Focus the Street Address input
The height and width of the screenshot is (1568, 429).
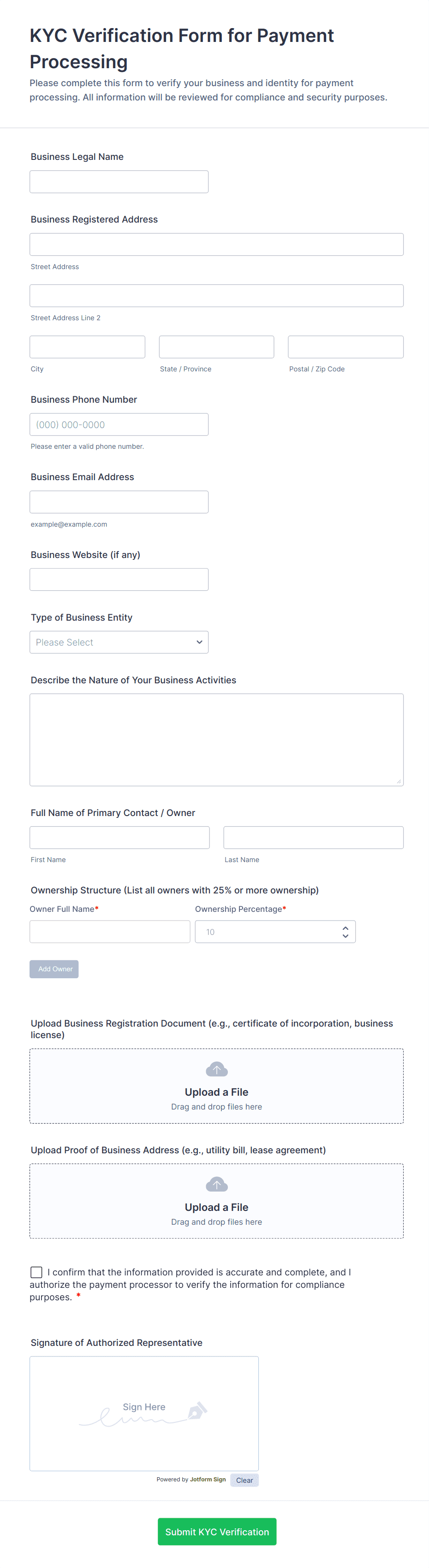pos(216,245)
